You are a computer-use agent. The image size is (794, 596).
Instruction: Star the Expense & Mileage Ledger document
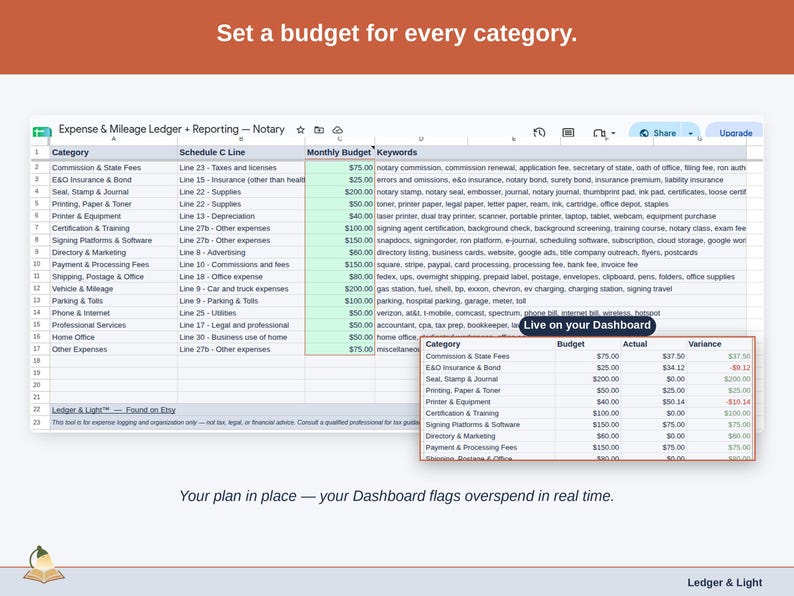point(300,130)
